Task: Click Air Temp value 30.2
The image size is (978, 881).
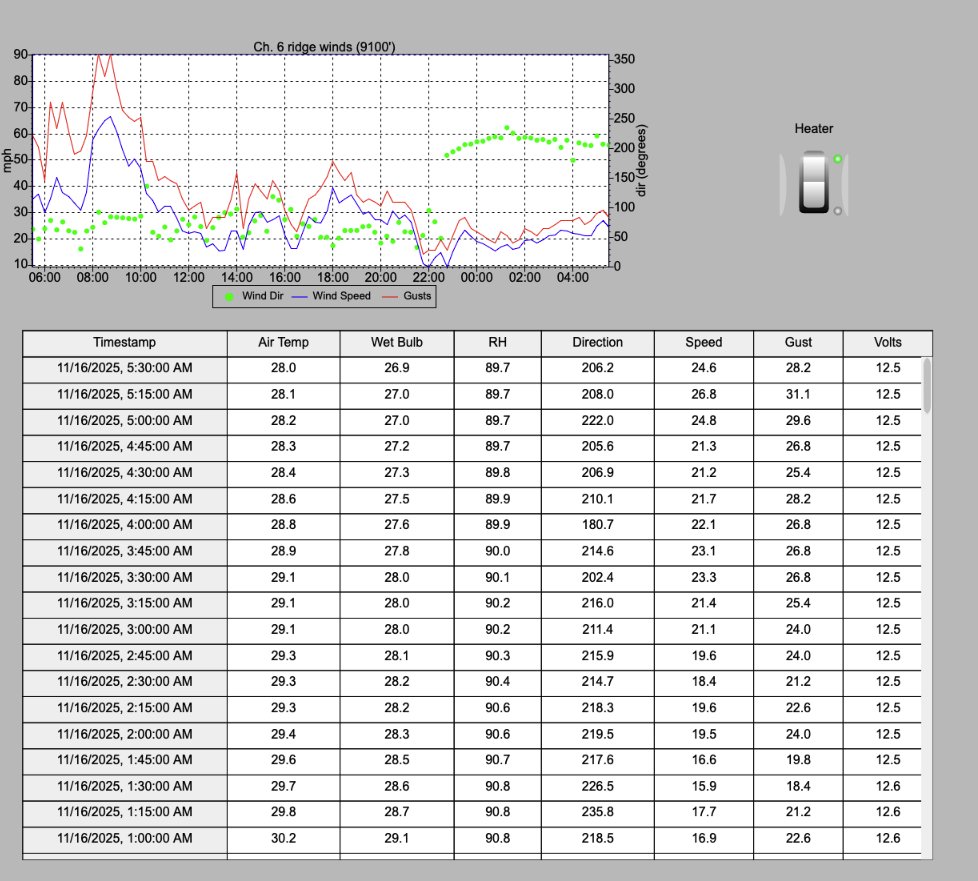Action: click(283, 838)
